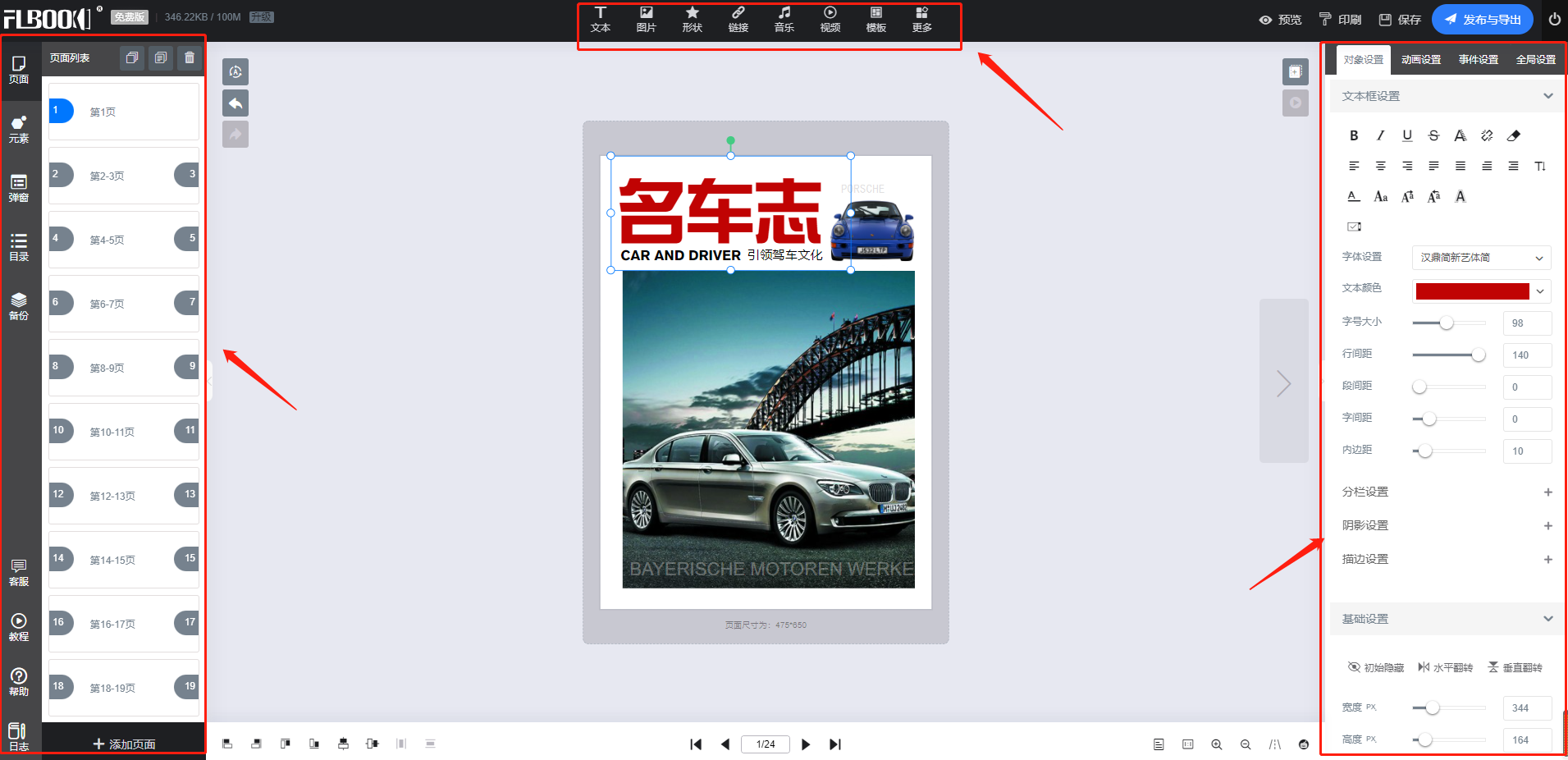This screenshot has width=1568, height=760.
Task: Toggle vertical text direction icon
Action: [x=1540, y=166]
